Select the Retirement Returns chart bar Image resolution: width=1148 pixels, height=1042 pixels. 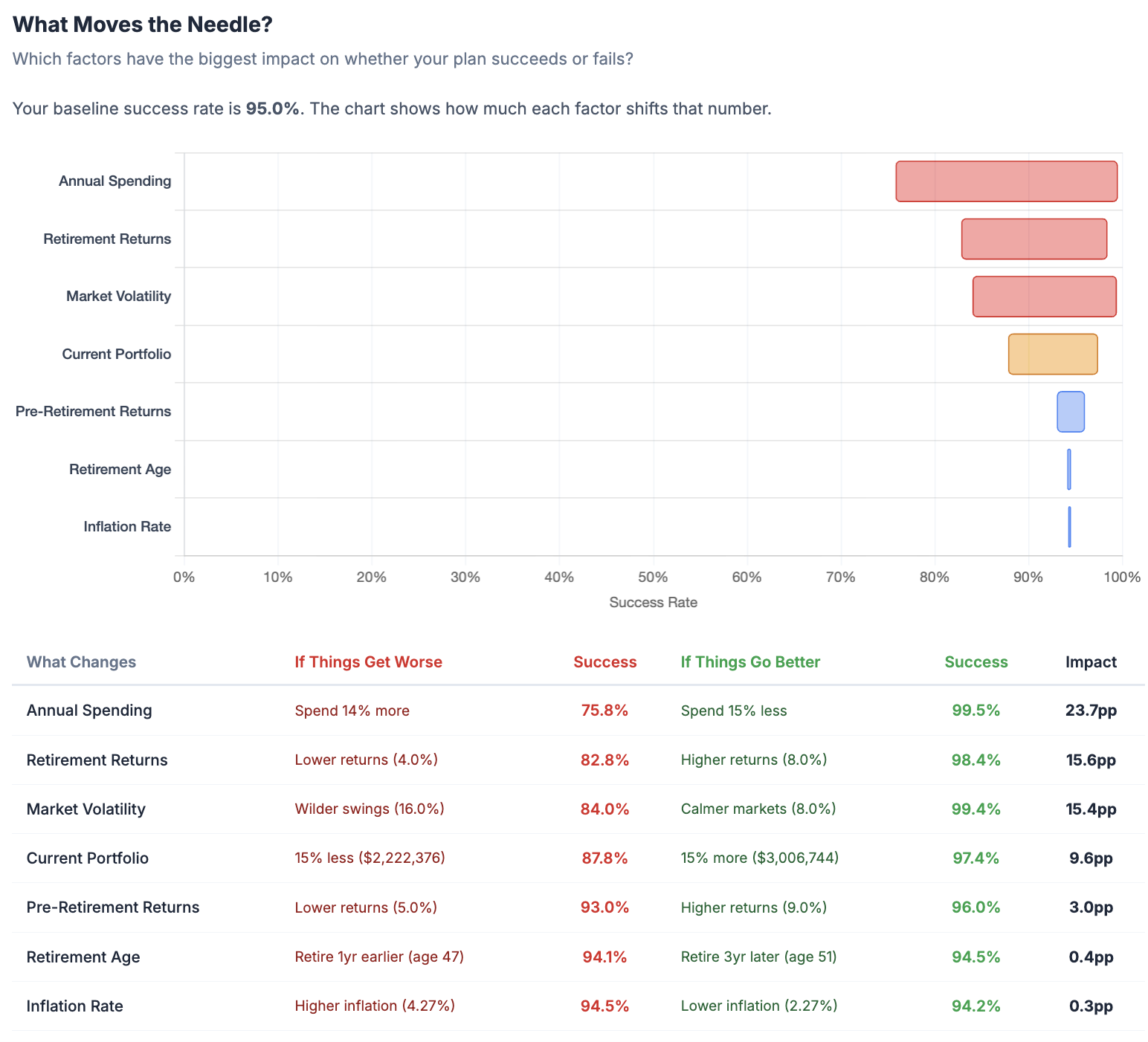(1034, 239)
